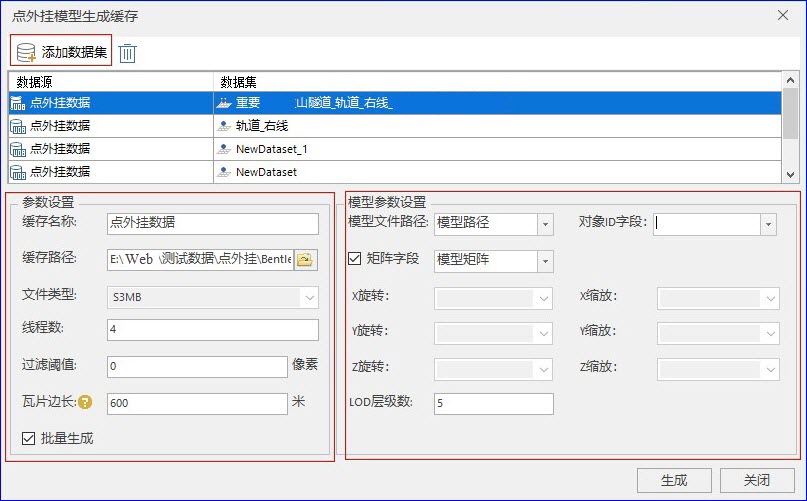
Task: Open the Y缩放 dropdown
Action: (x=770, y=334)
